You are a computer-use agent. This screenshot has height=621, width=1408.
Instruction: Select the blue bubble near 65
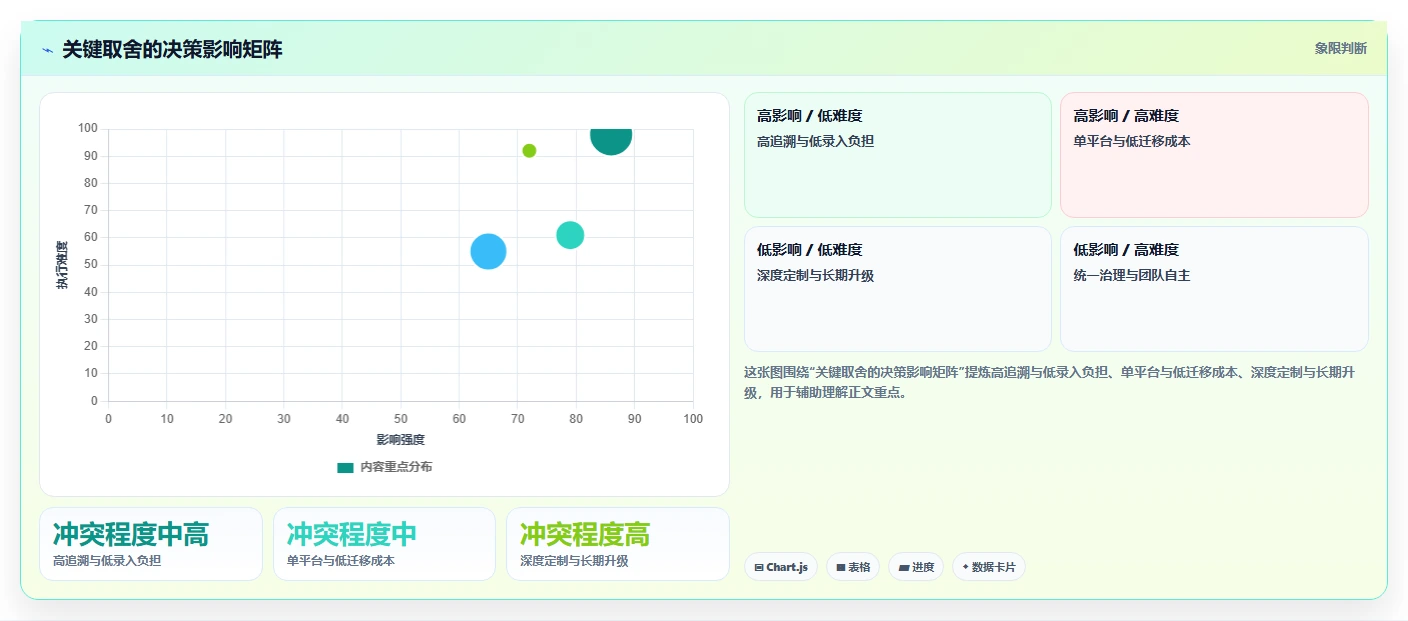coord(488,251)
